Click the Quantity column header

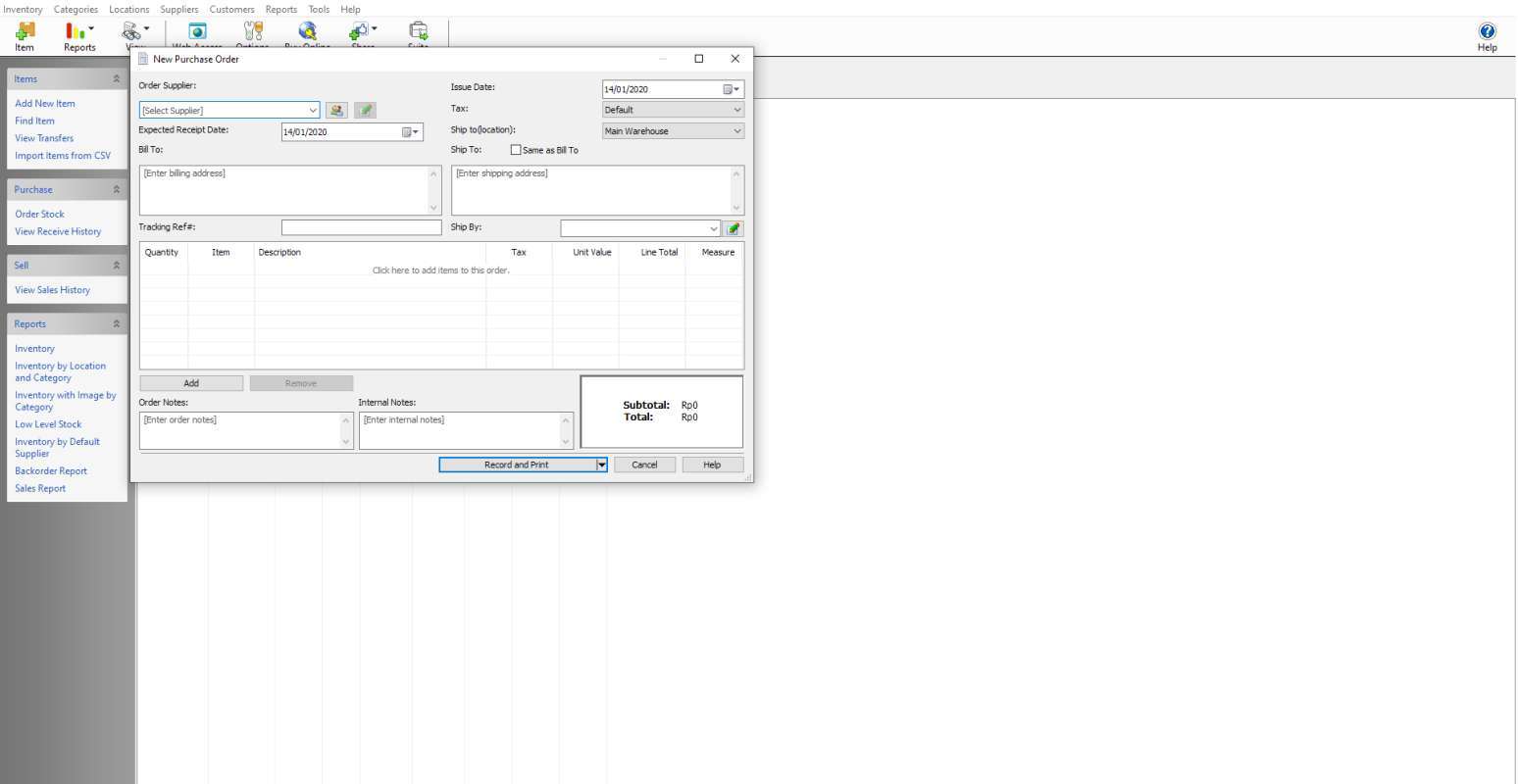coord(162,253)
